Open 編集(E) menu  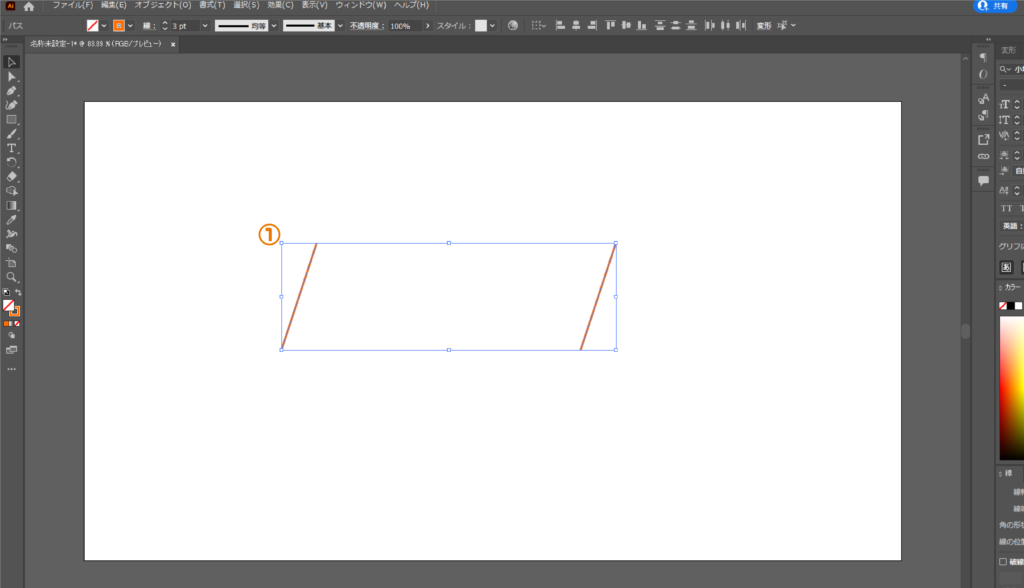point(114,5)
